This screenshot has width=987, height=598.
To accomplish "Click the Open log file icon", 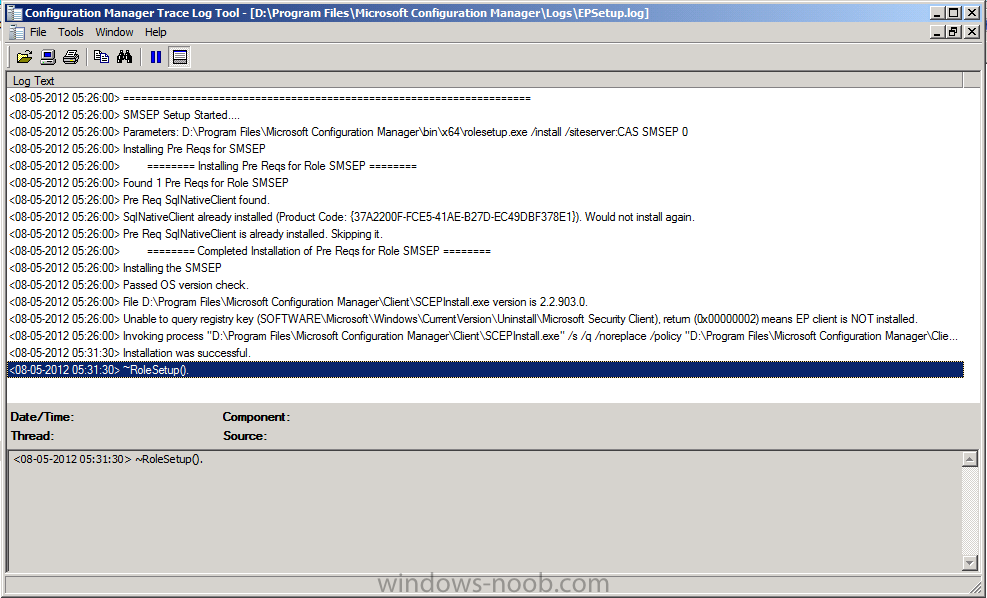I will point(24,57).
